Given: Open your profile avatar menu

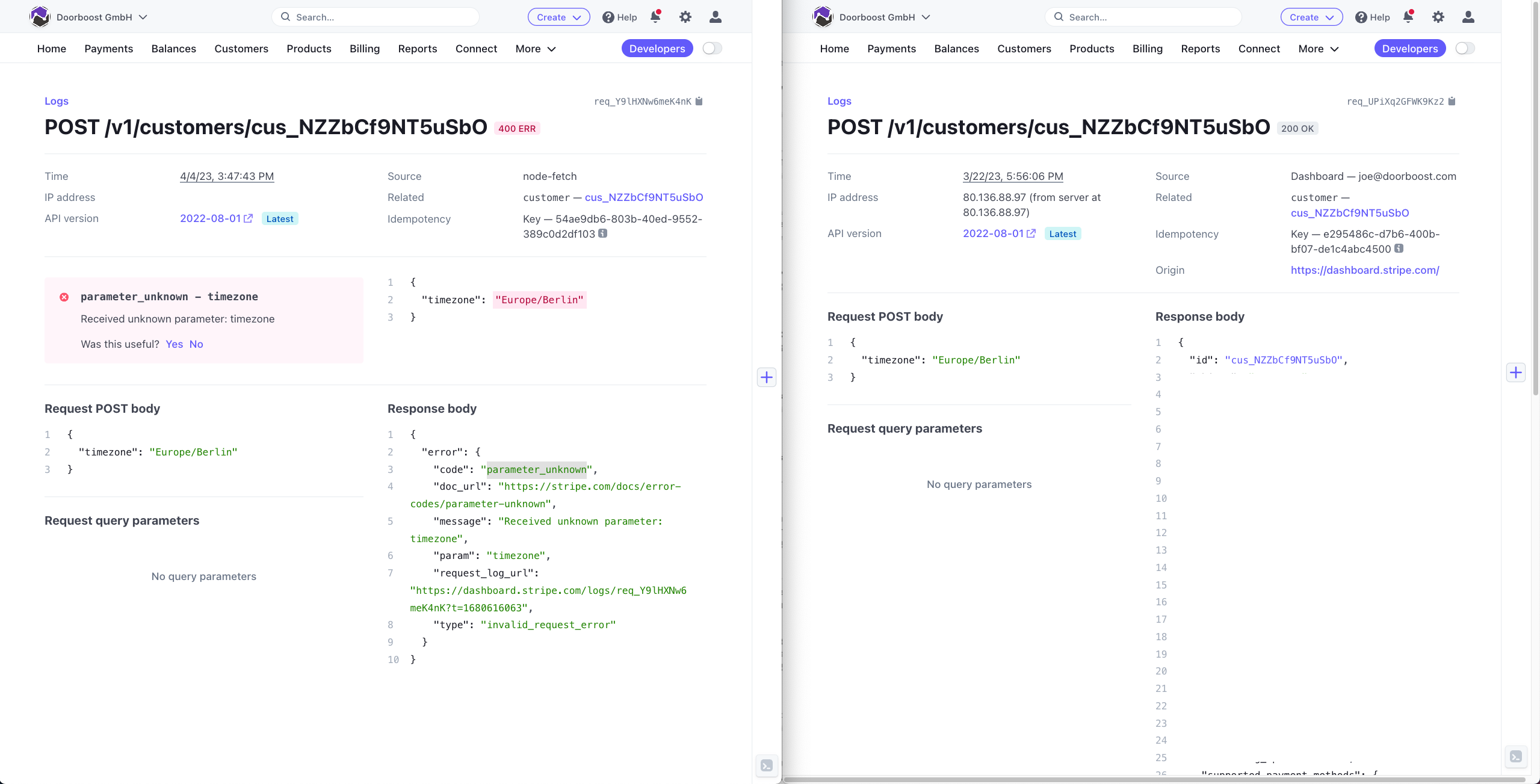Looking at the screenshot, I should point(716,17).
